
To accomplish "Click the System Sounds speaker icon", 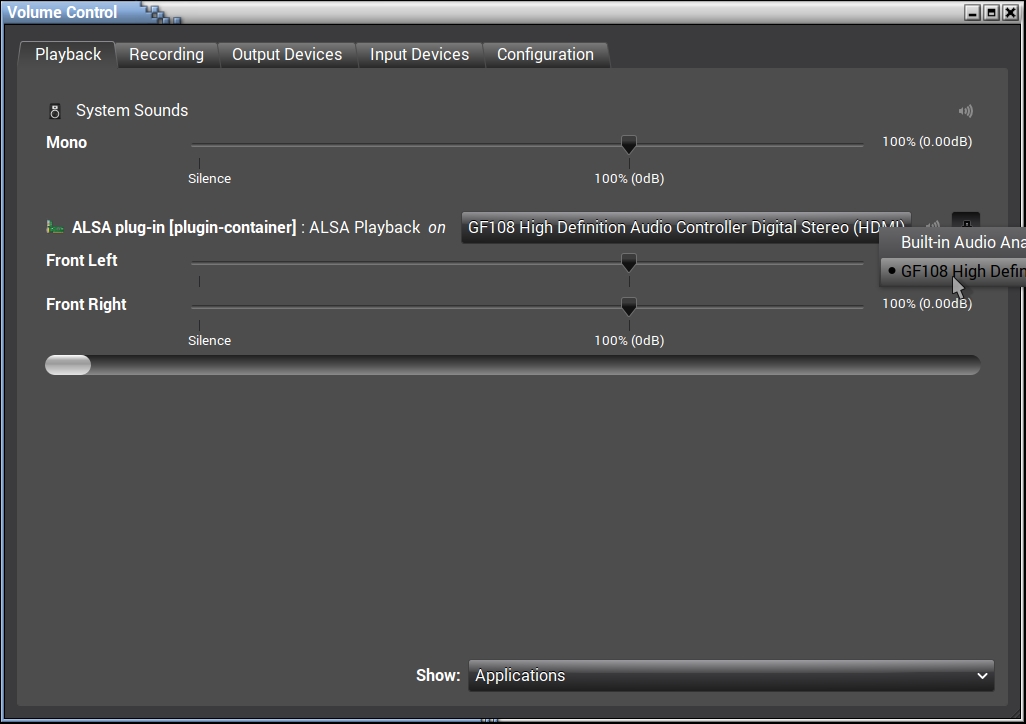I will coord(55,111).
